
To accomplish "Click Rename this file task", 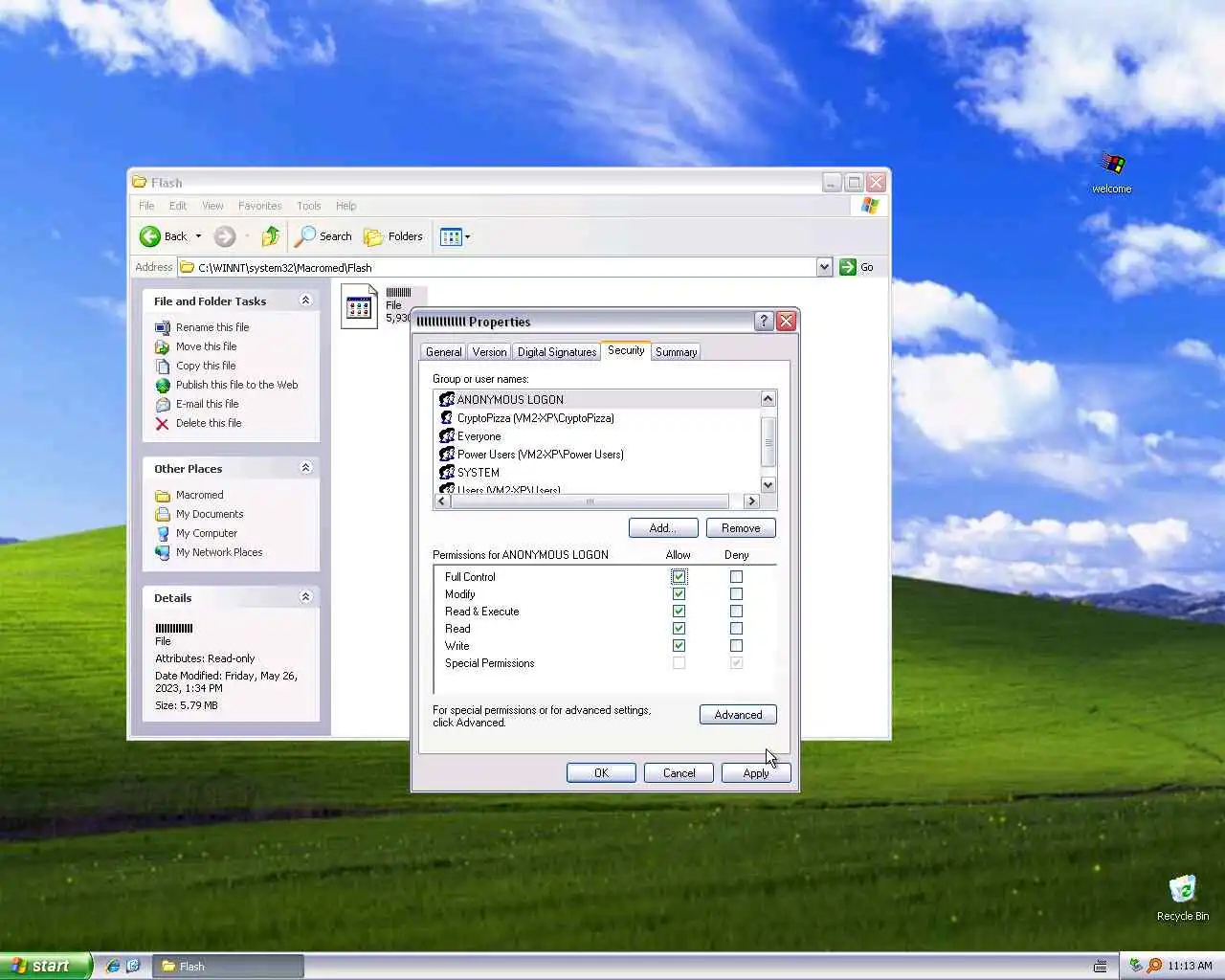I will pos(212,327).
